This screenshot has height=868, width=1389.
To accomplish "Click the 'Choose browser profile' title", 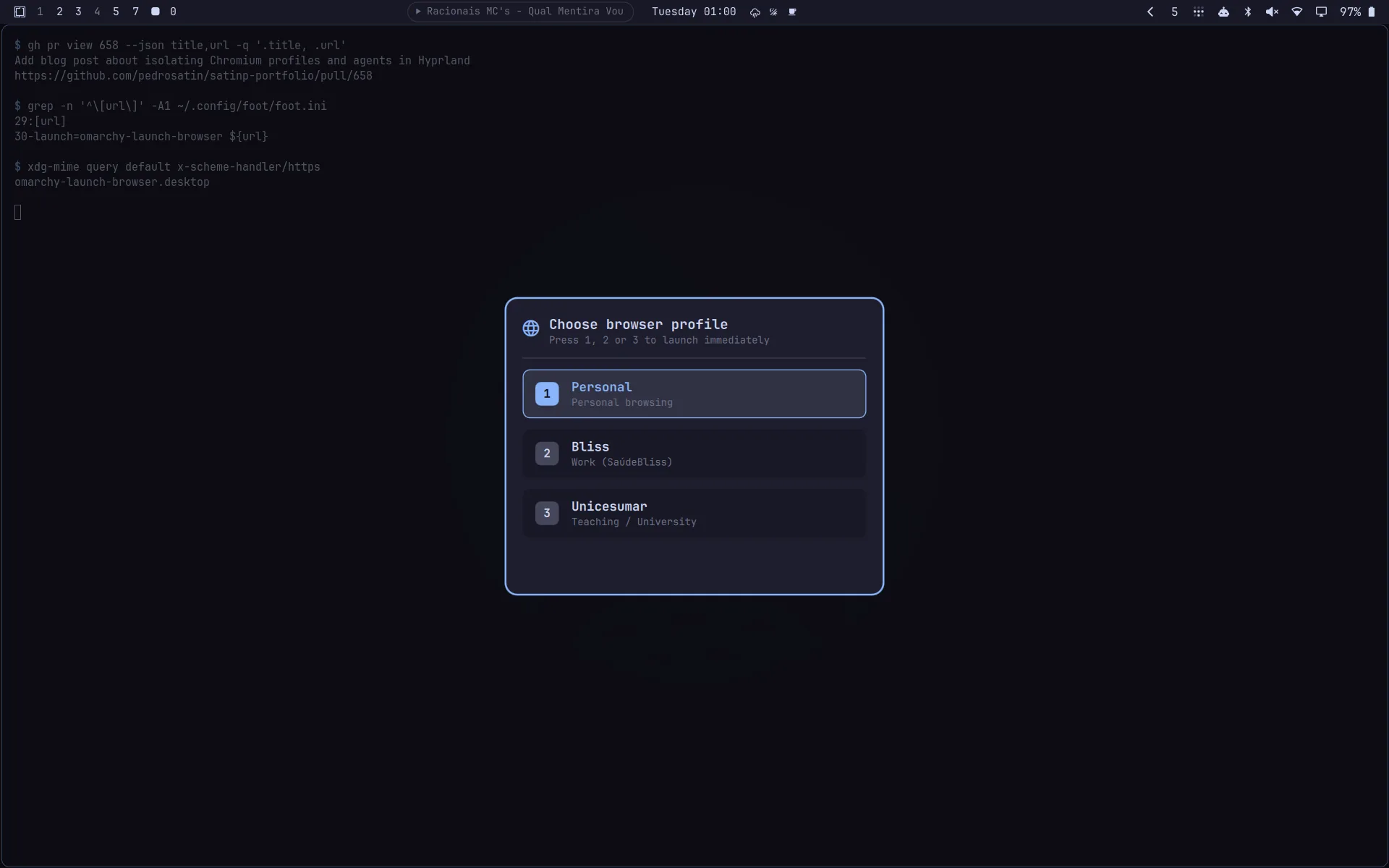I will point(638,325).
